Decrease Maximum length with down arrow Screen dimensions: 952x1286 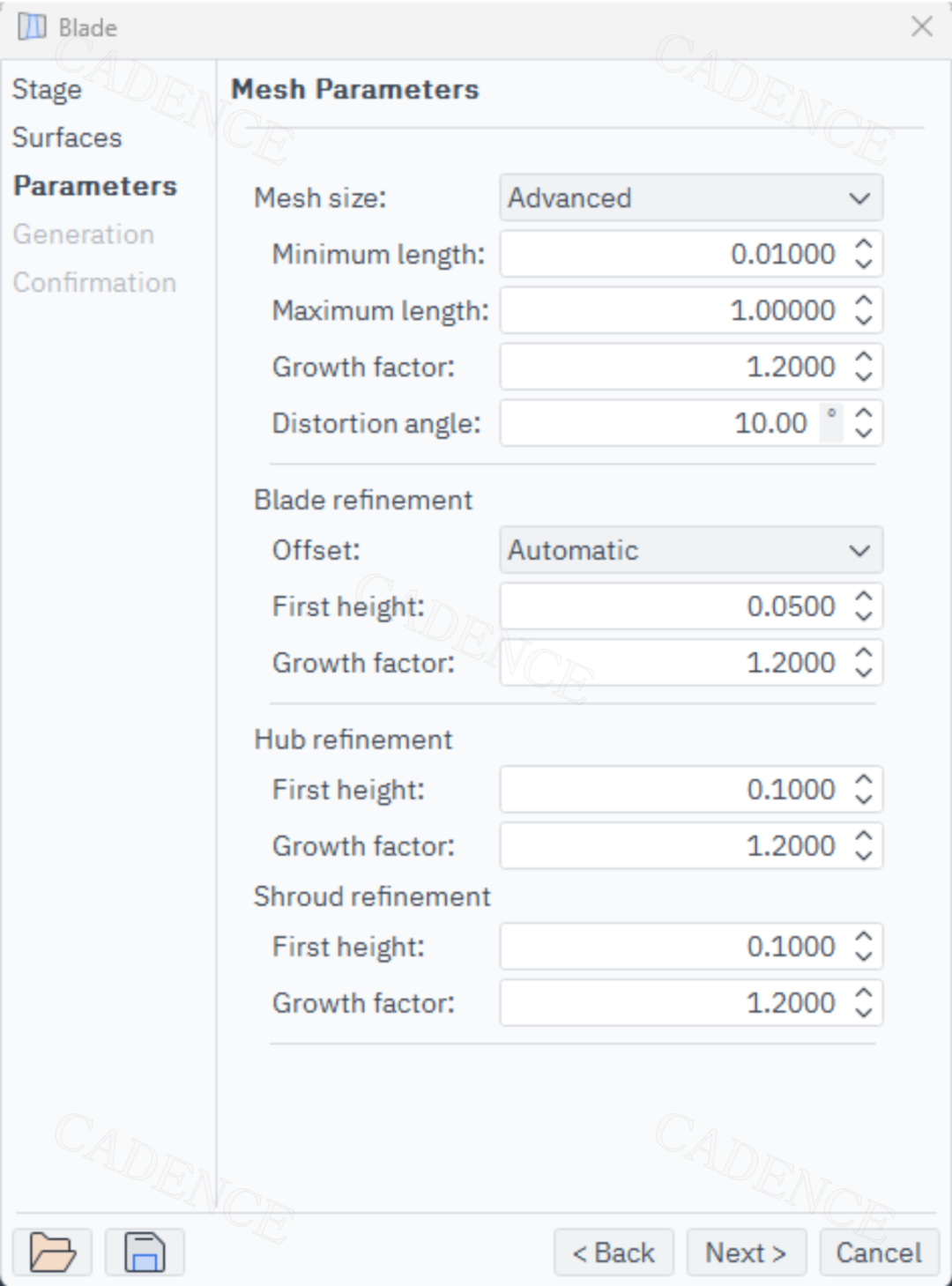(864, 320)
